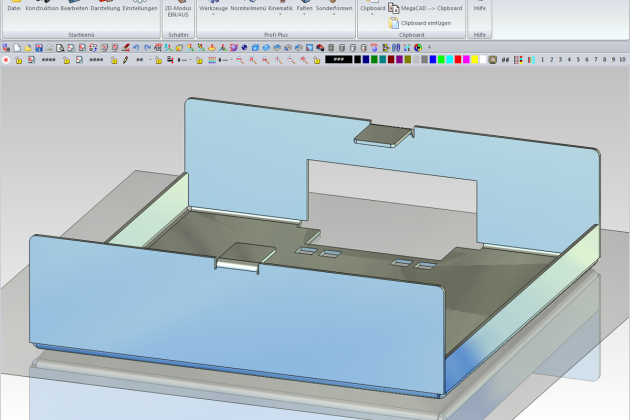Screen dimensions: 630x420
Task: Click the save file icon
Action: 38,47
